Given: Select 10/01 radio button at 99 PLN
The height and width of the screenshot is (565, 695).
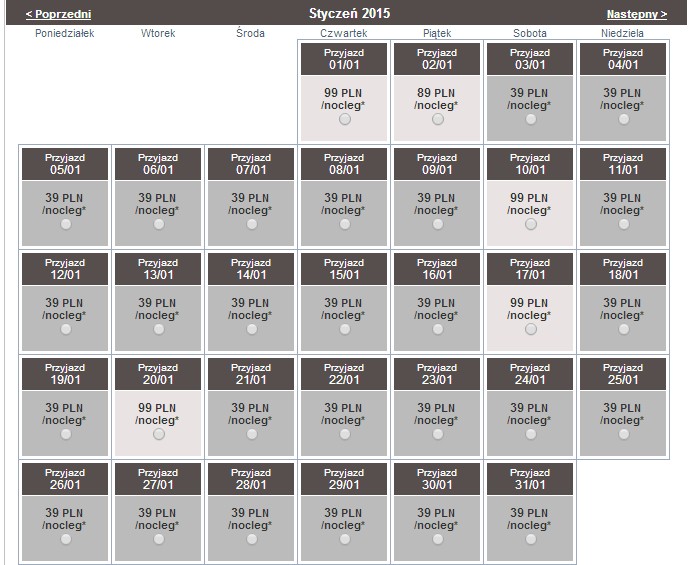Looking at the screenshot, I should point(531,224).
